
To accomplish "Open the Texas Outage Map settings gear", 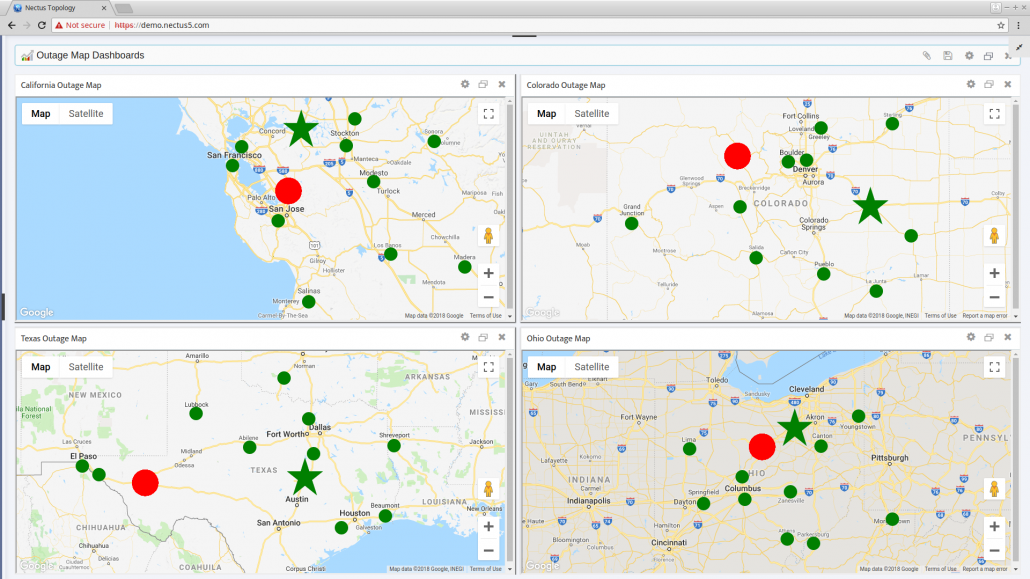I will click(x=464, y=337).
